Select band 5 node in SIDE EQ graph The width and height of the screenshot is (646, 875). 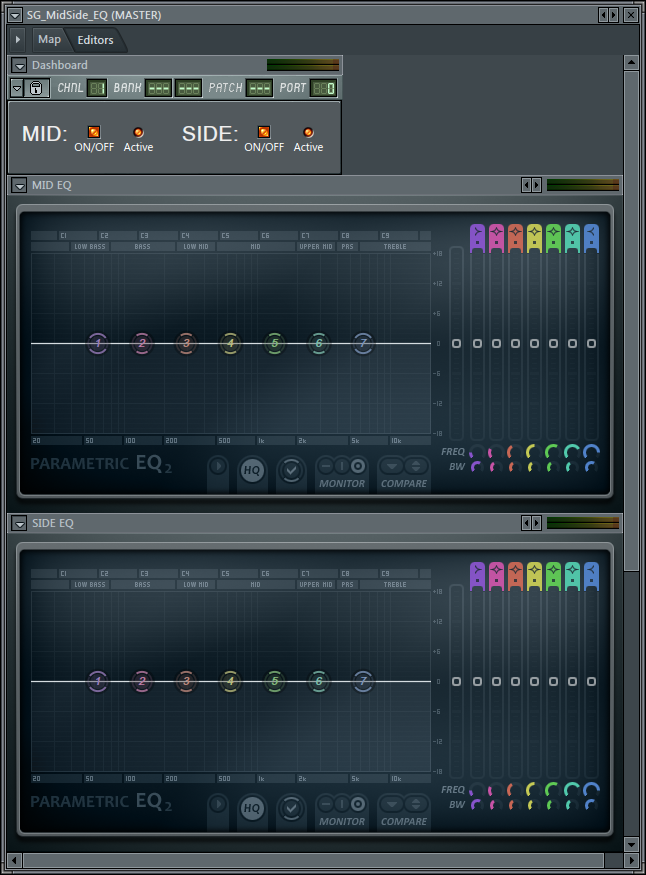tap(274, 681)
